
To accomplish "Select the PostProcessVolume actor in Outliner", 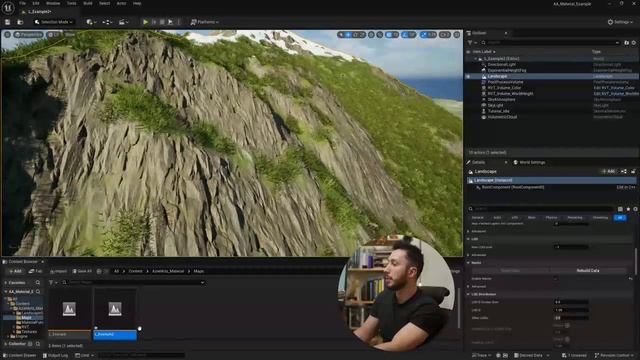I will [505, 82].
